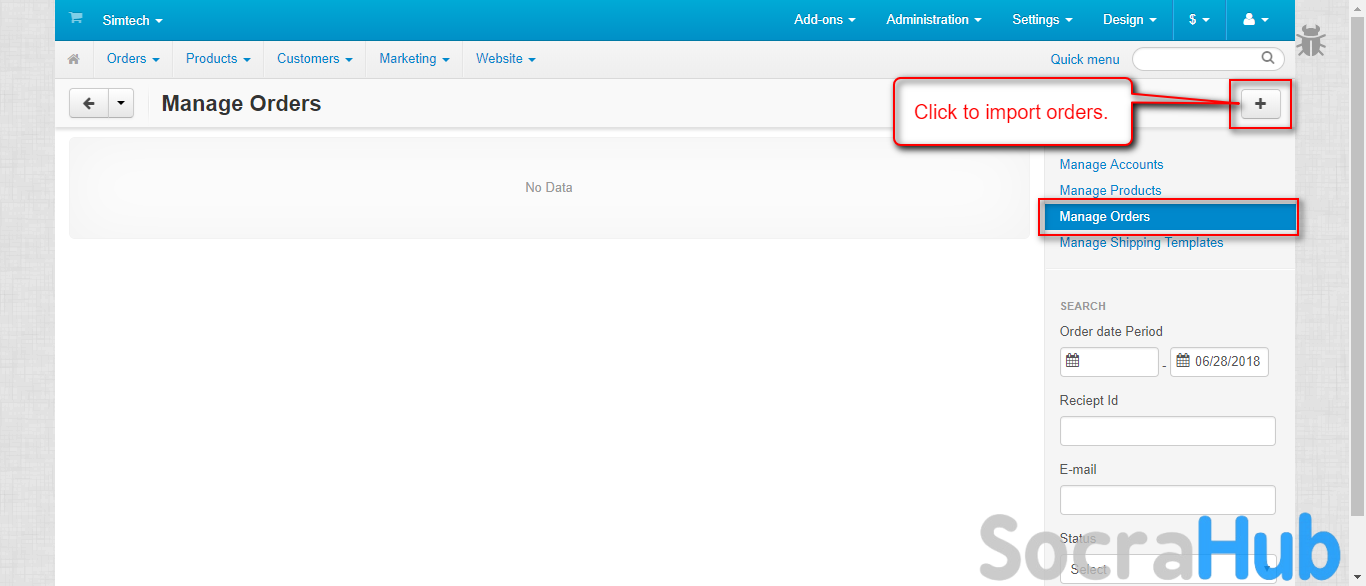Expand the Website menu
Viewport: 1366px width, 586px height.
(506, 59)
